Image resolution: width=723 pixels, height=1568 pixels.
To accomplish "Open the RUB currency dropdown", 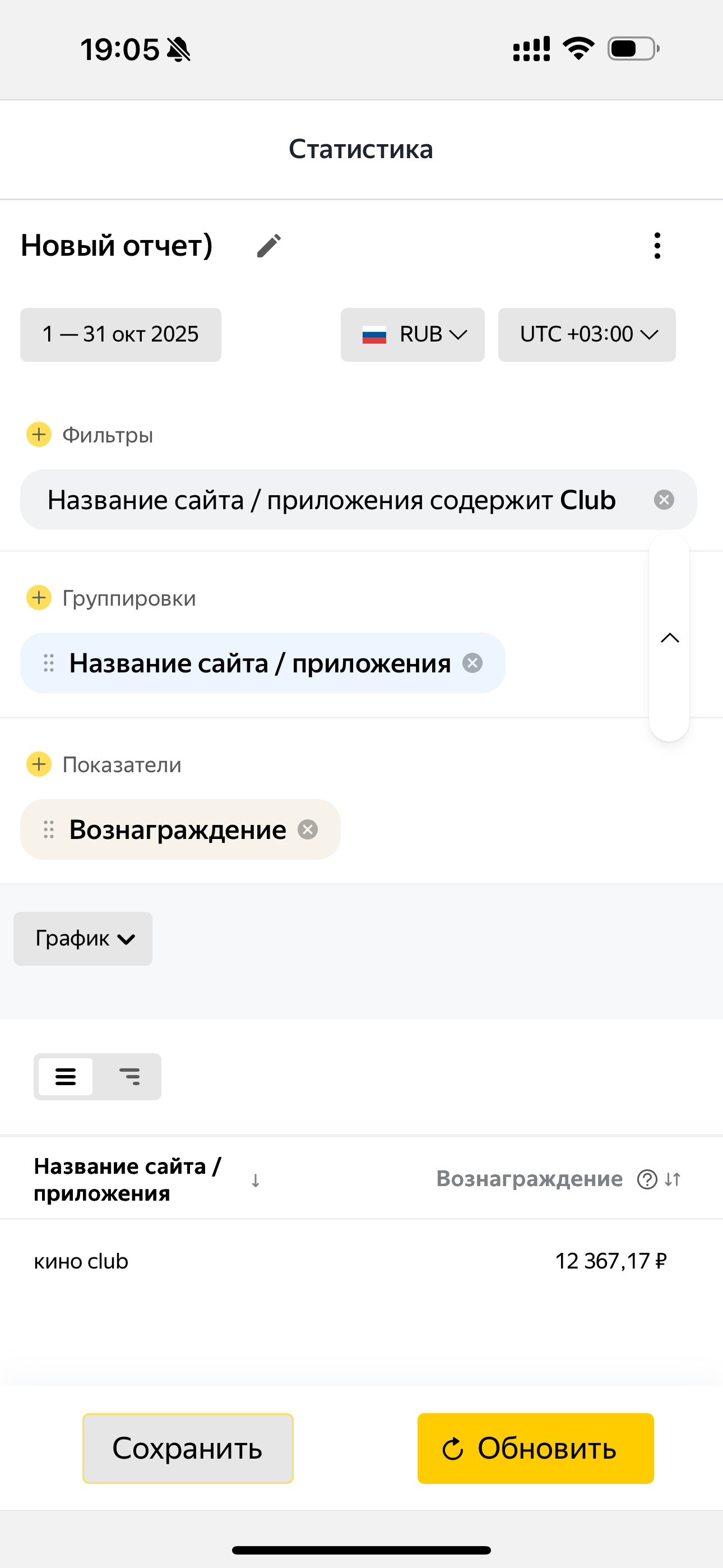I will [413, 335].
